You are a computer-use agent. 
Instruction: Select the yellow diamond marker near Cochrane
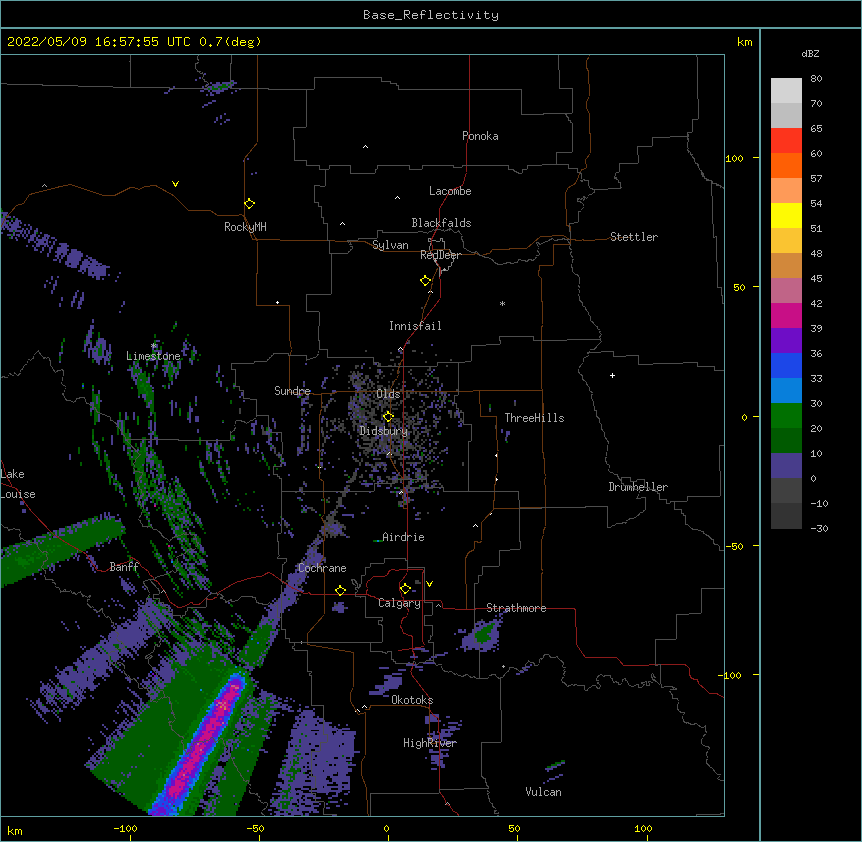340,590
